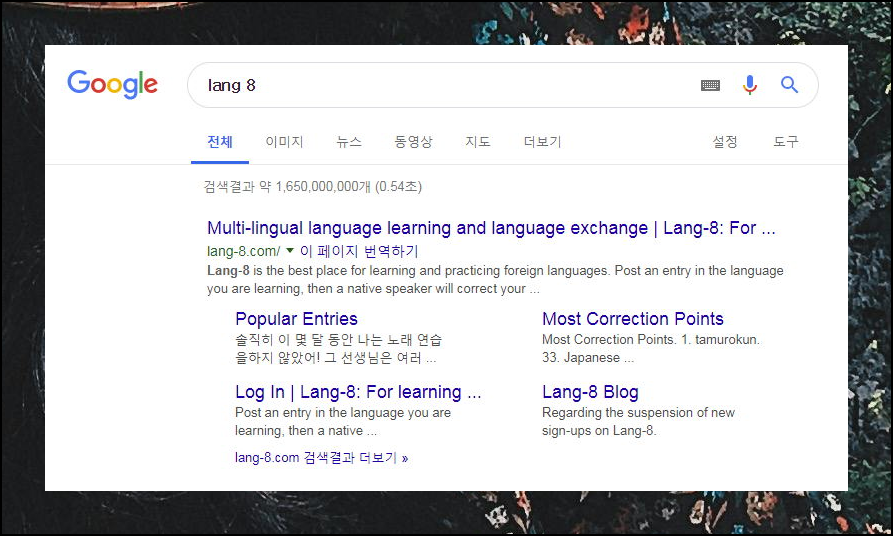The width and height of the screenshot is (893, 536).
Task: Open the 지도 tab
Action: click(477, 142)
